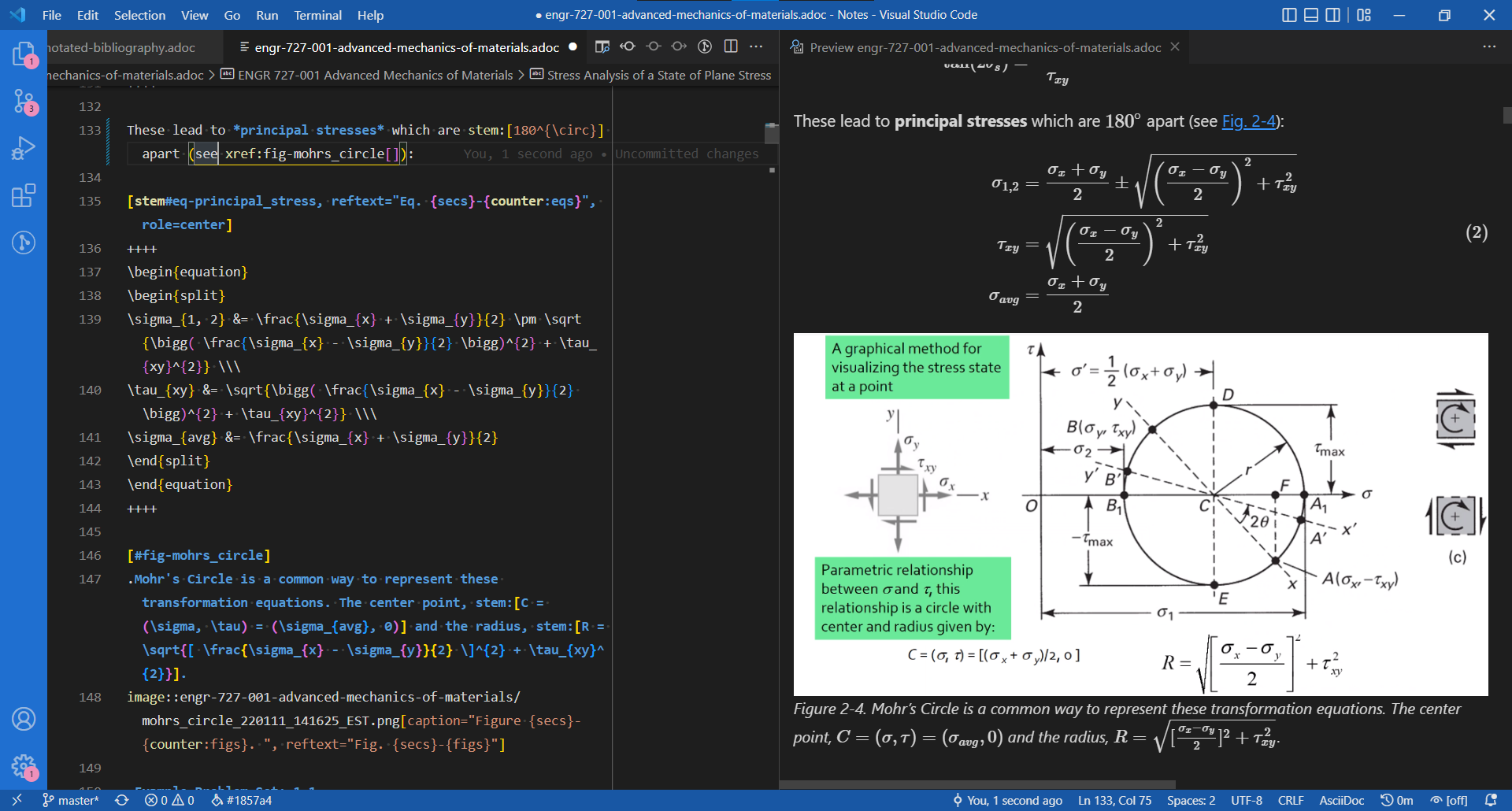
Task: Open previous revision of the file
Action: [x=628, y=47]
